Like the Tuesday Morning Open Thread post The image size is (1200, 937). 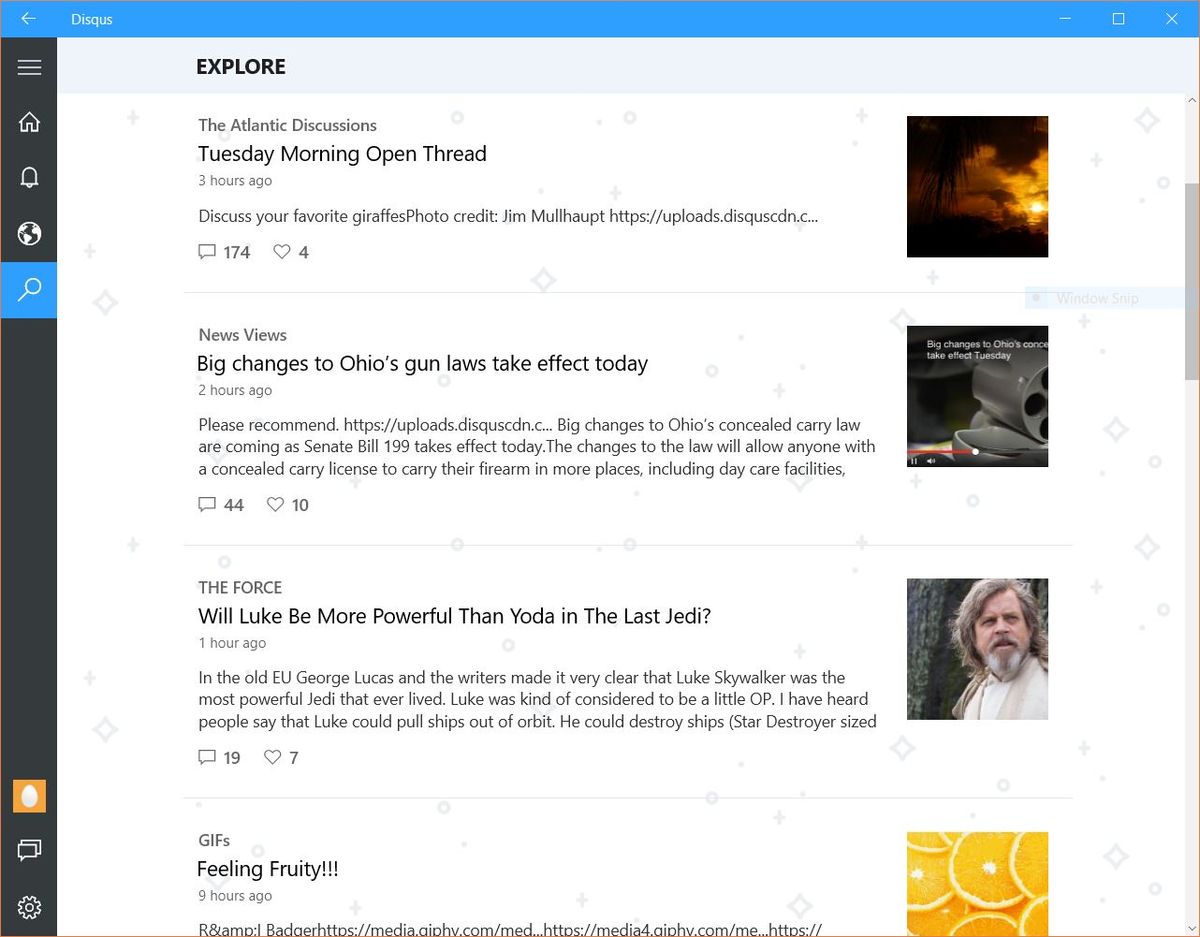(x=282, y=251)
